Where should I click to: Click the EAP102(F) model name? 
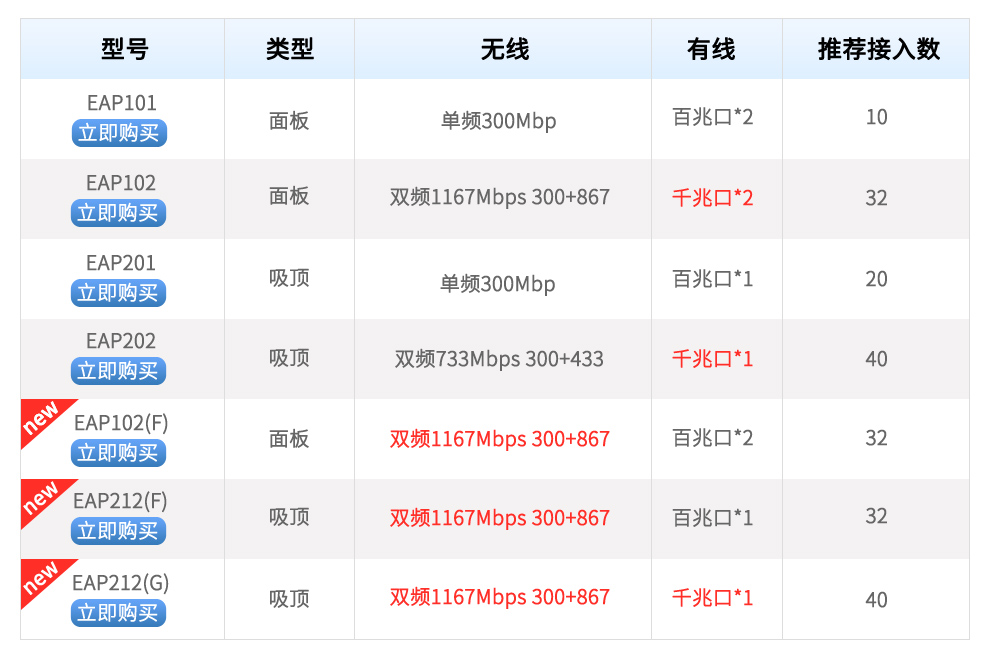[x=121, y=422]
